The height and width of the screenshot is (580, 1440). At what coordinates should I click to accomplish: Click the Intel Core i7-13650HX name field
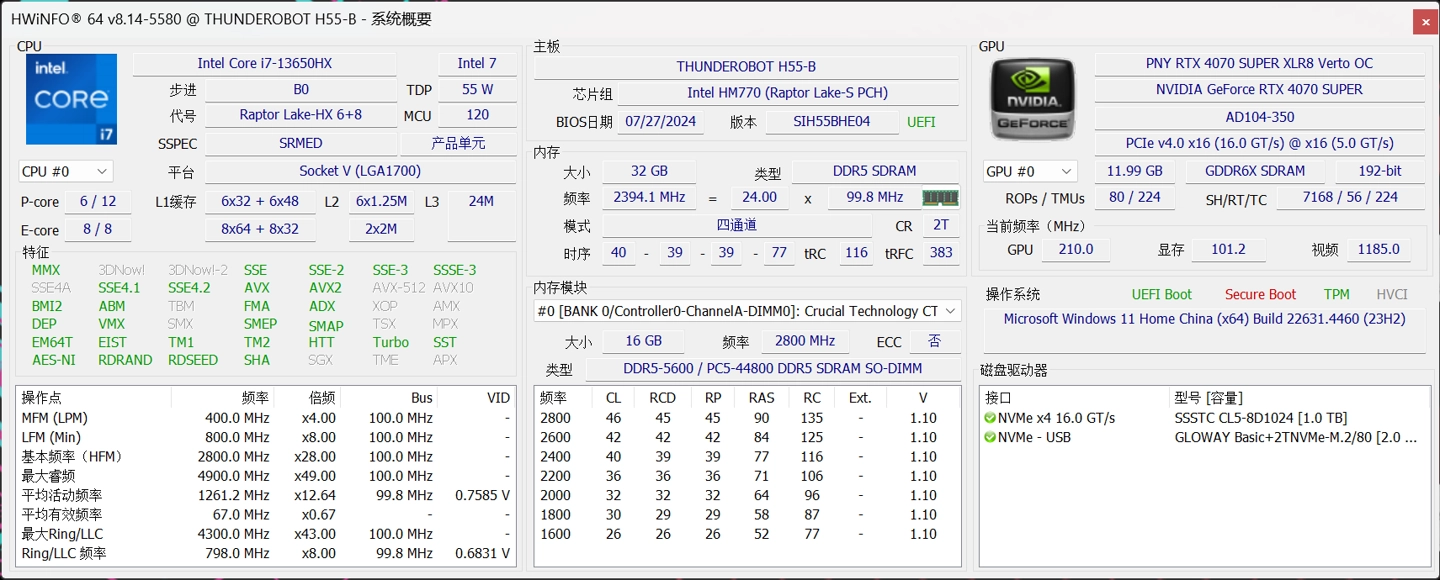pyautogui.click(x=264, y=63)
